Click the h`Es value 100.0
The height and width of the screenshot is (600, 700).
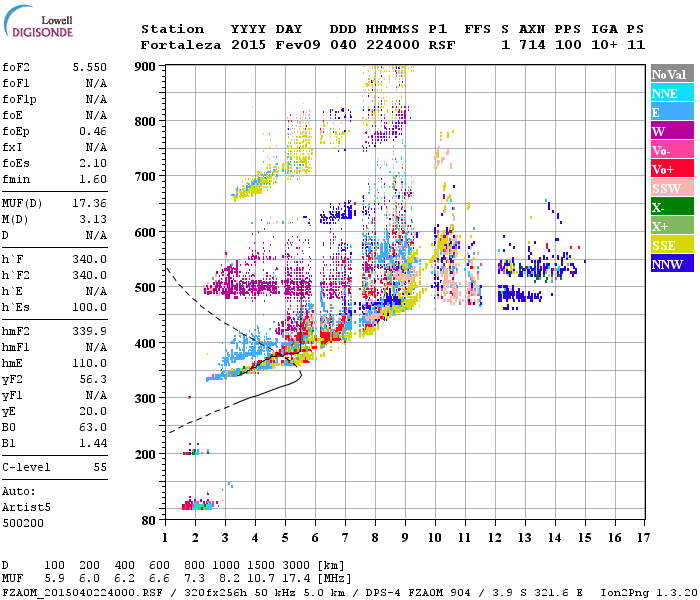(x=90, y=308)
